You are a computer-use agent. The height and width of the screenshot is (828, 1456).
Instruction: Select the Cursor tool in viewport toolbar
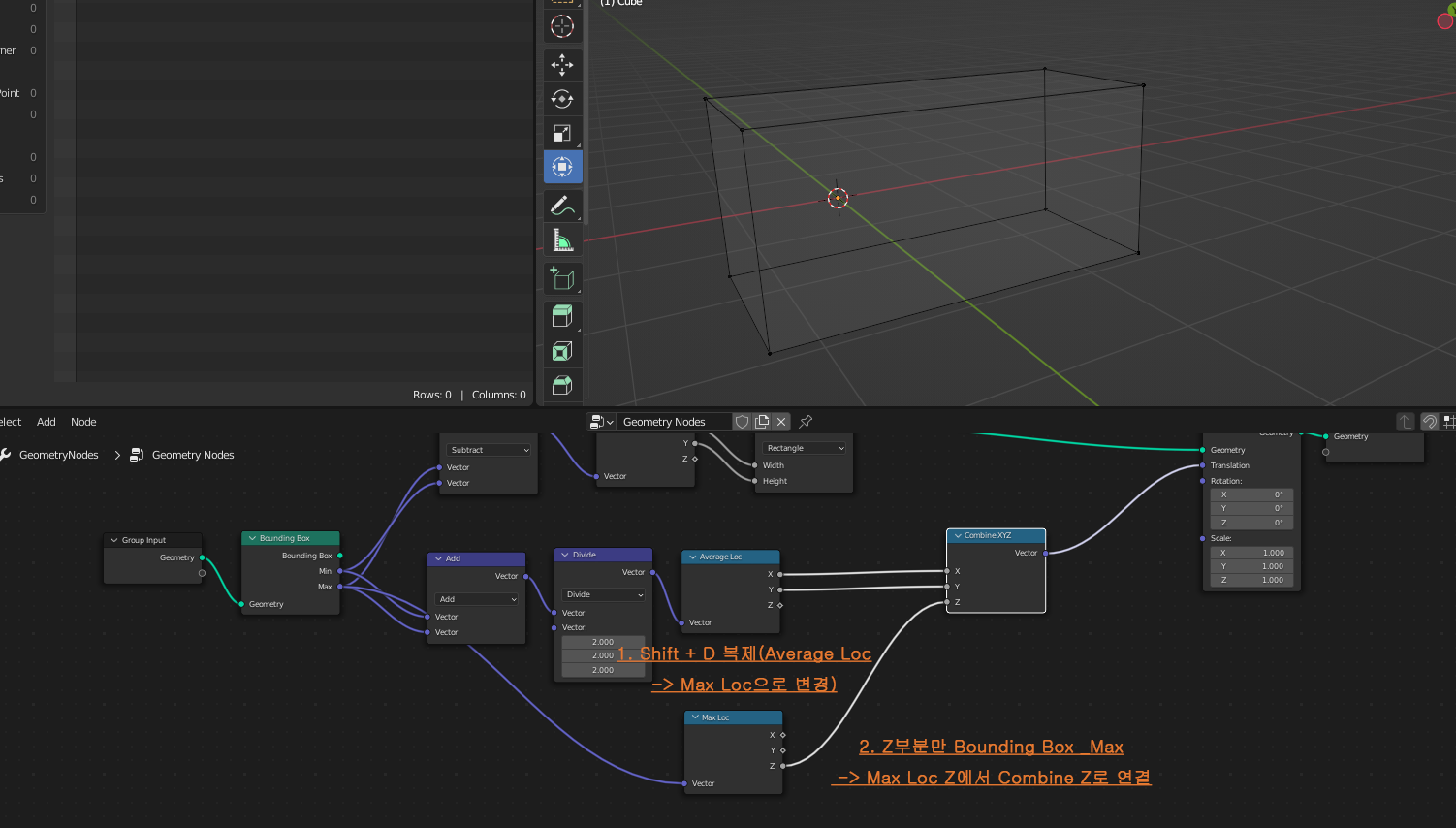562,26
